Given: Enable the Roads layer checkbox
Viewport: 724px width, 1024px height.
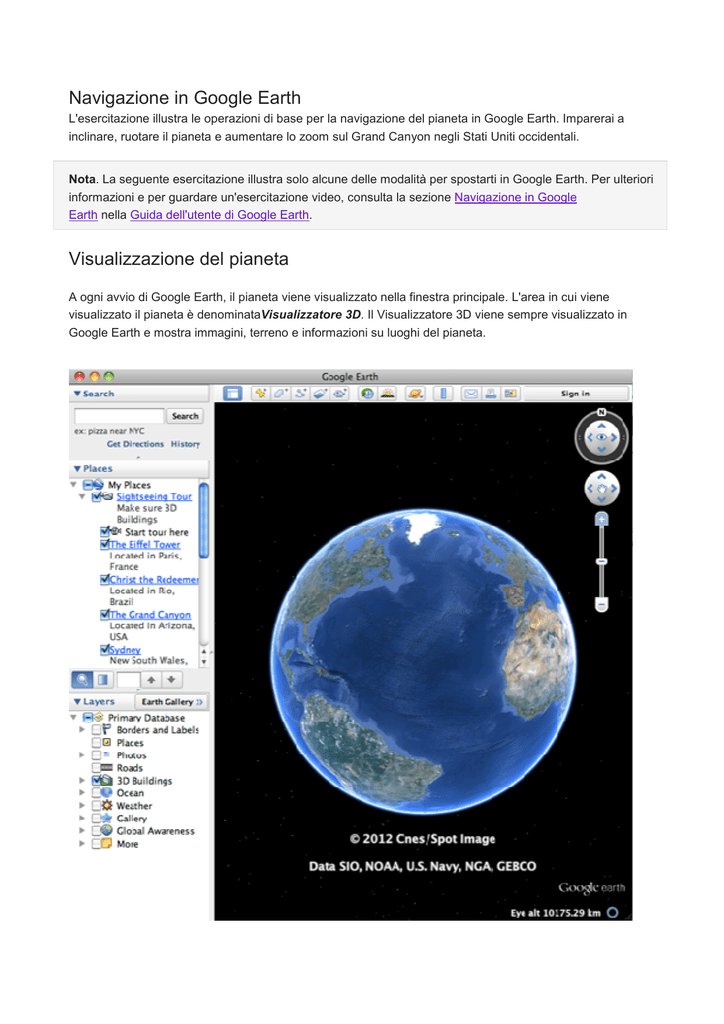Looking at the screenshot, I should tap(97, 768).
